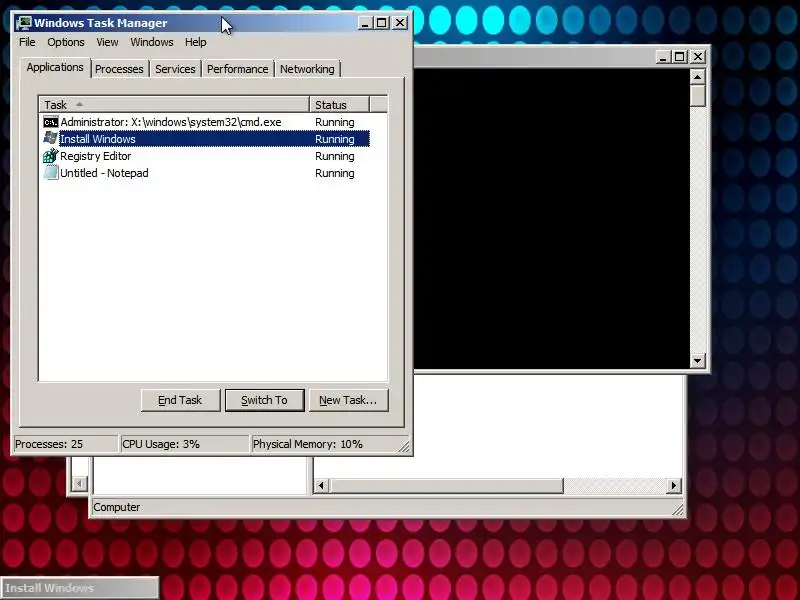Open the File menu
This screenshot has height=600, width=800.
(27, 42)
